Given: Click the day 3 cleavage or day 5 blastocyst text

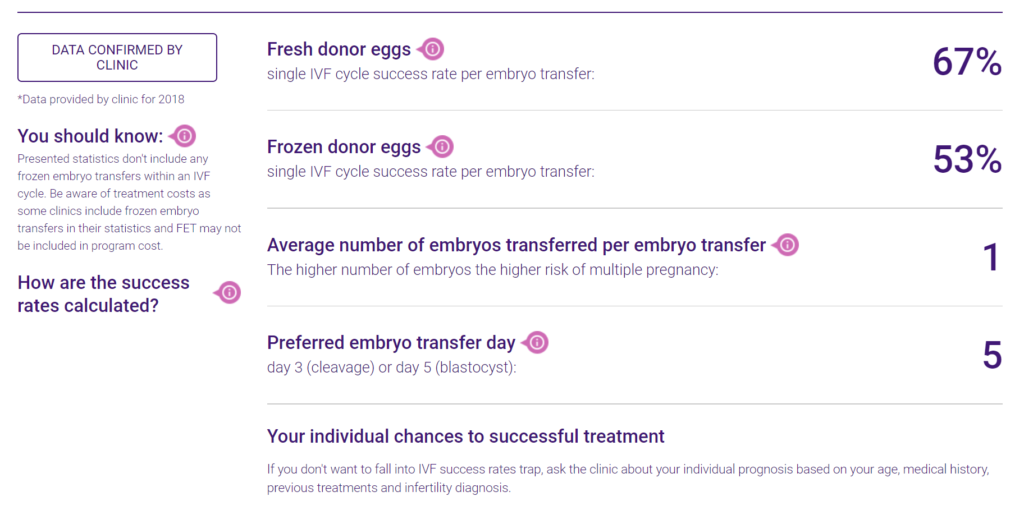Looking at the screenshot, I should tap(391, 367).
